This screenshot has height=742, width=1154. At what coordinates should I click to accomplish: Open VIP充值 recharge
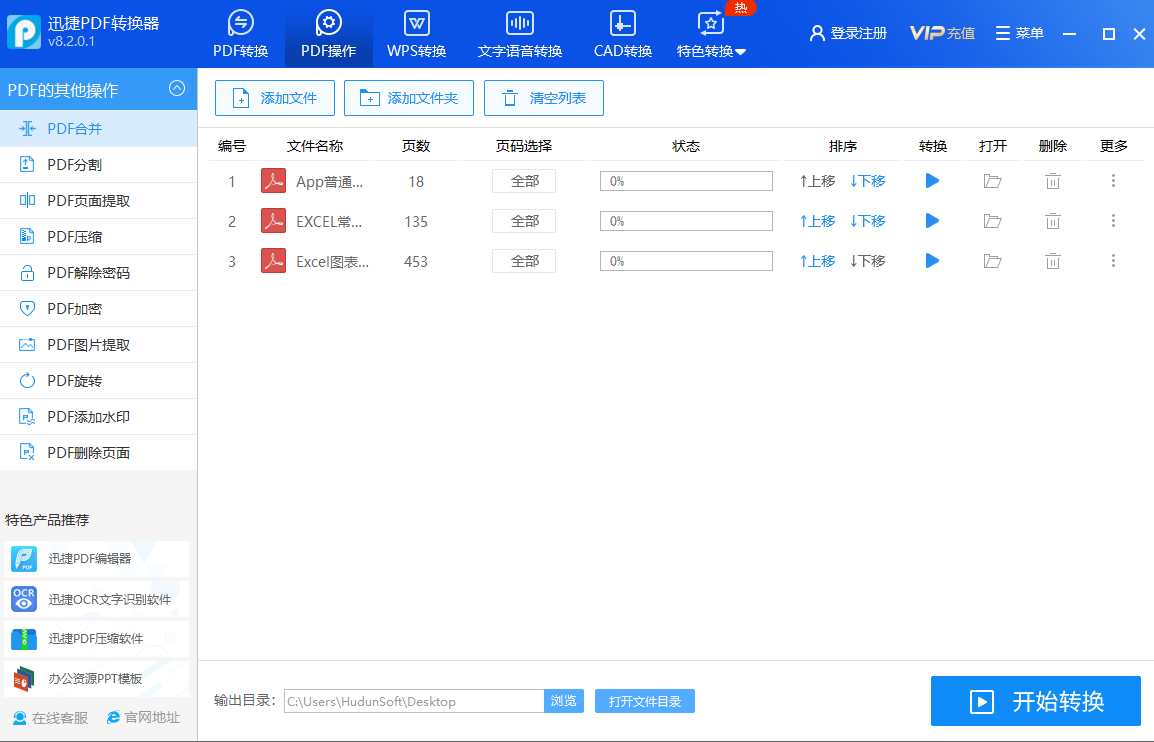click(x=942, y=33)
